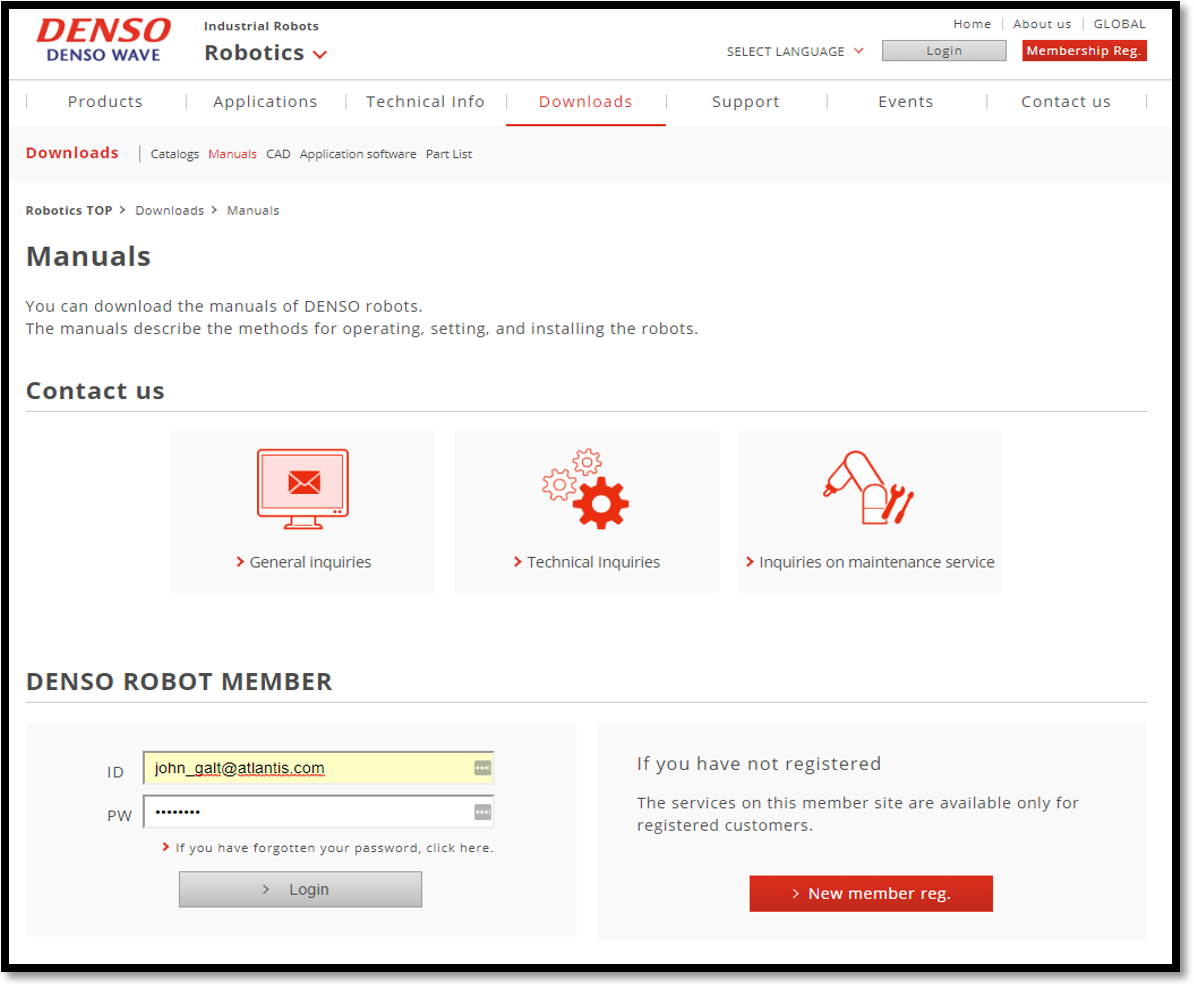The image size is (1194, 984).
Task: Expand the Robotics dropdown in the header
Action: click(265, 52)
